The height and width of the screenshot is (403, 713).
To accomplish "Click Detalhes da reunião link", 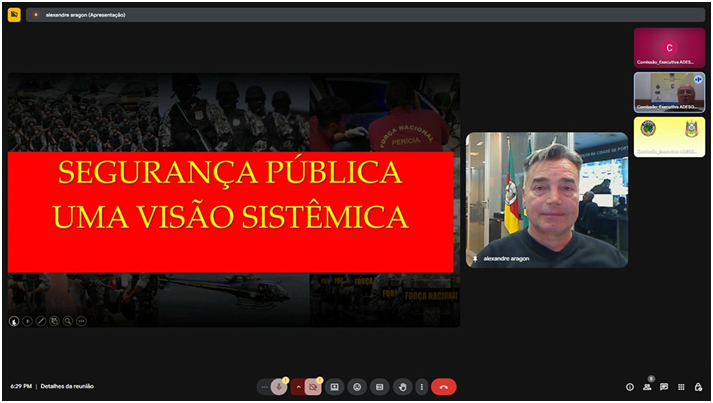I will pyautogui.click(x=69, y=386).
